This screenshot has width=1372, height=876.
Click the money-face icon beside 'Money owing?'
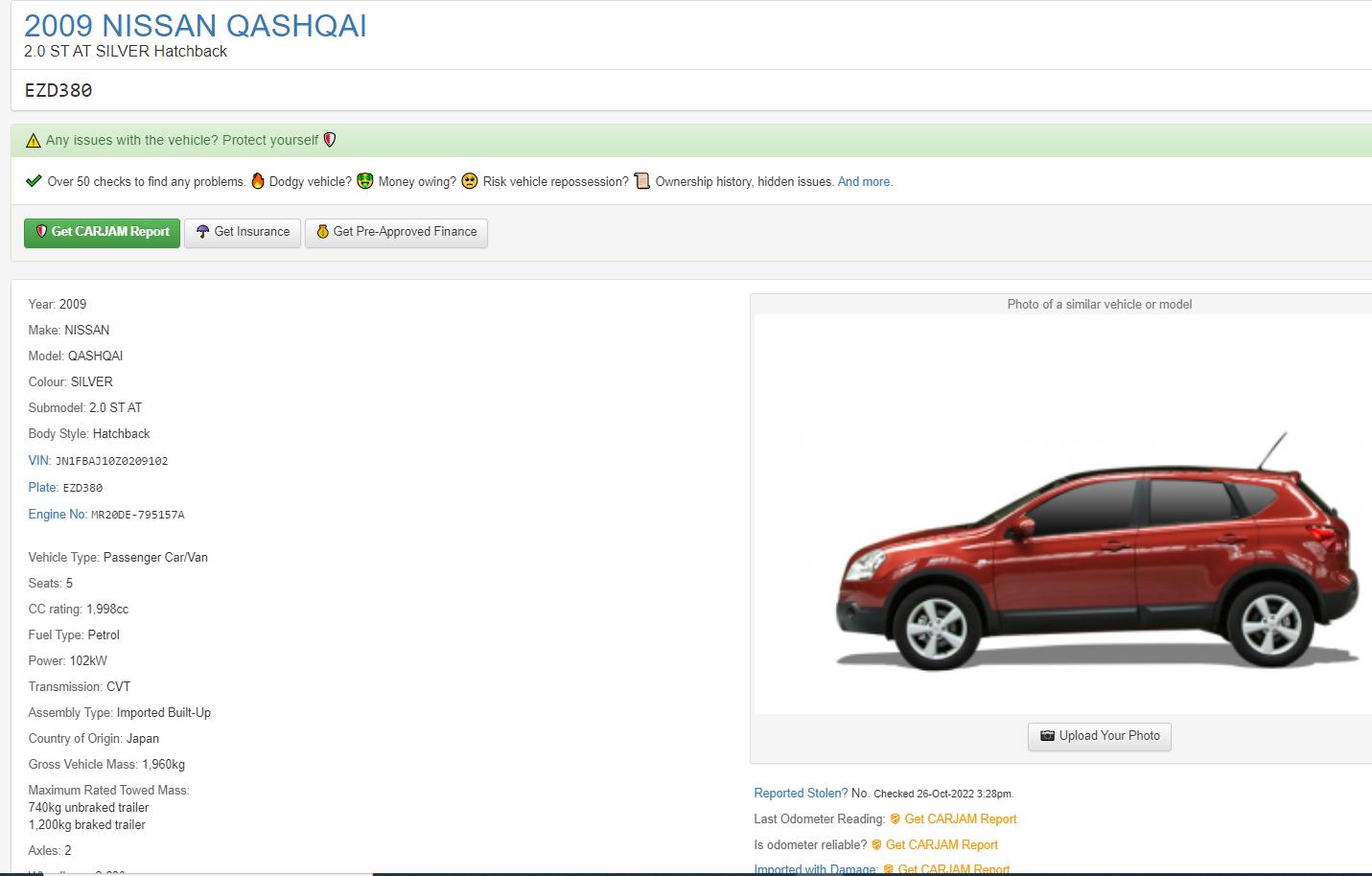pyautogui.click(x=365, y=181)
